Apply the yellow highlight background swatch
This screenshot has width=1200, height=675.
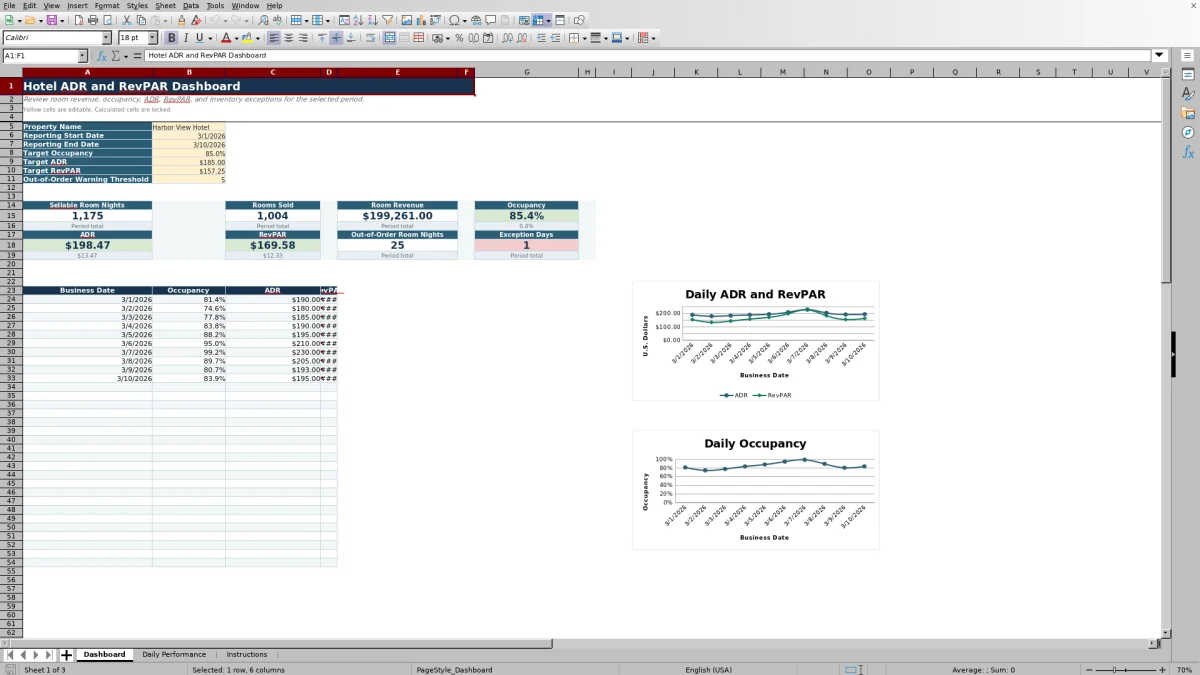tap(247, 38)
